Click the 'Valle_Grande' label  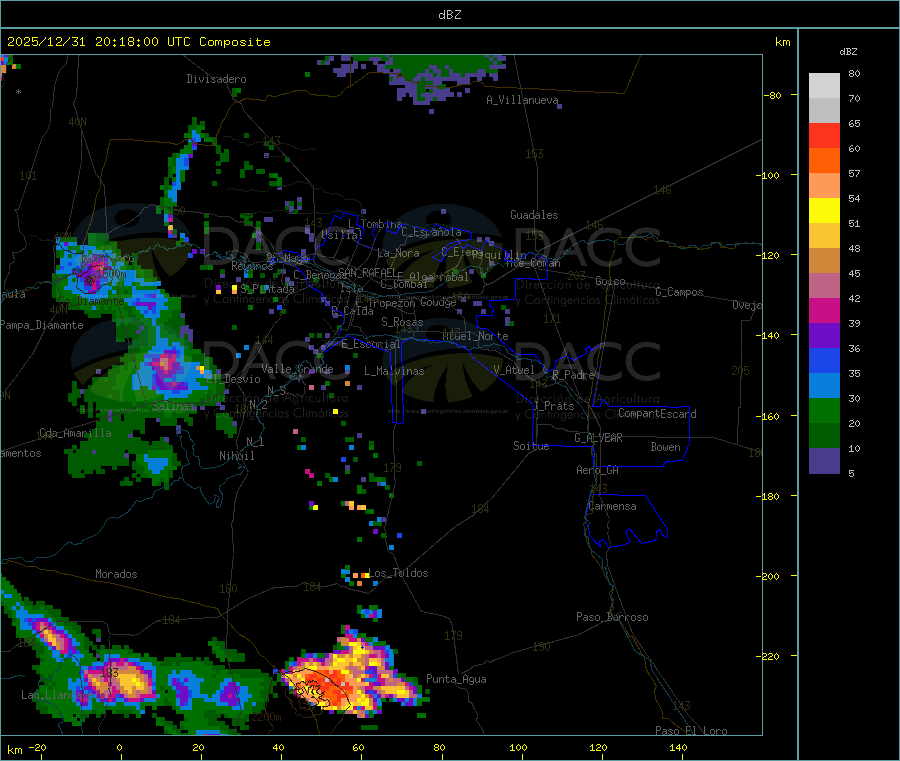(x=297, y=369)
